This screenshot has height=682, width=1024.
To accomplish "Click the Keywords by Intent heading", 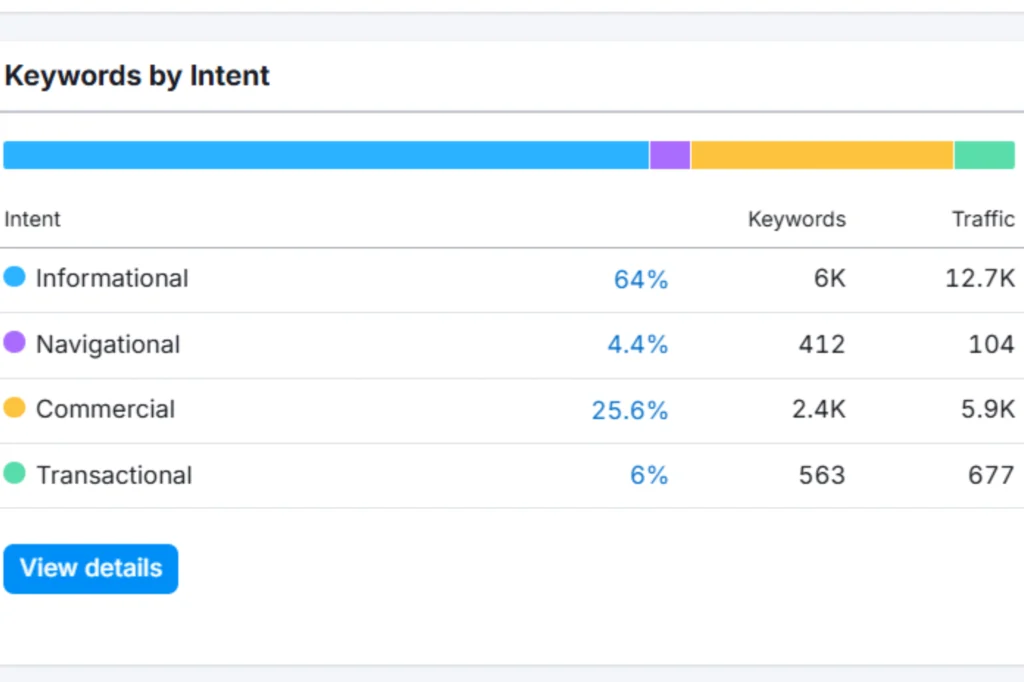I will click(137, 76).
